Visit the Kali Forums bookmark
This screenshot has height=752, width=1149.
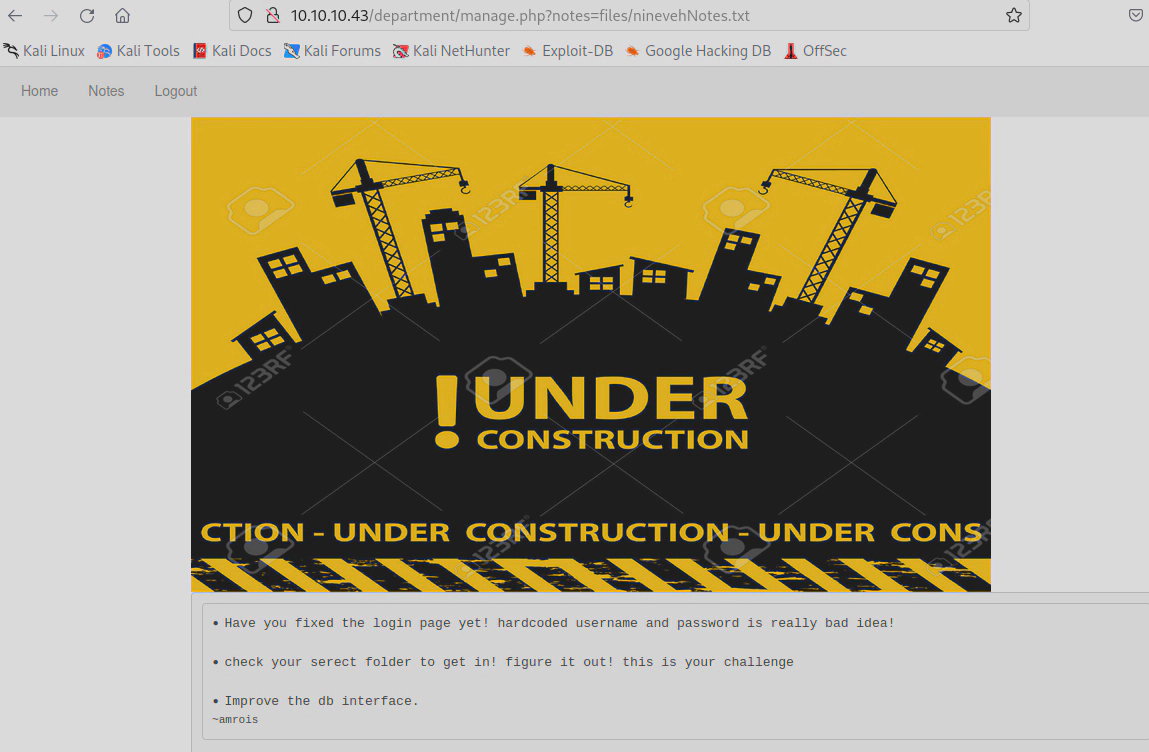[332, 51]
